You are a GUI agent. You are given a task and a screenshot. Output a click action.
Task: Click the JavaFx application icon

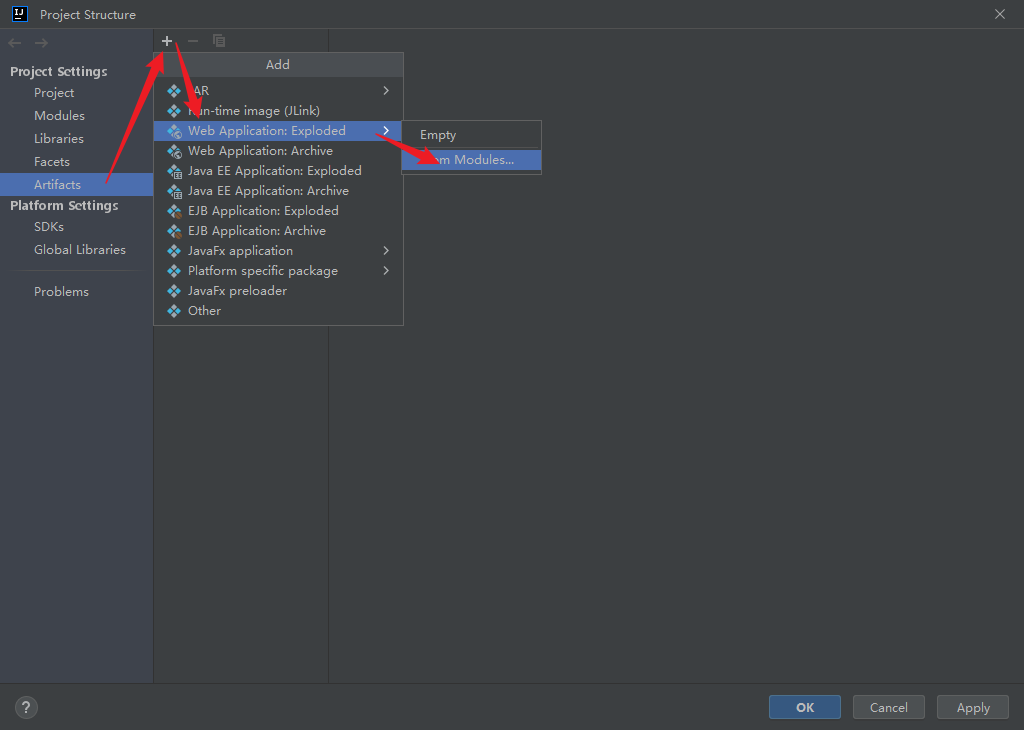click(174, 251)
